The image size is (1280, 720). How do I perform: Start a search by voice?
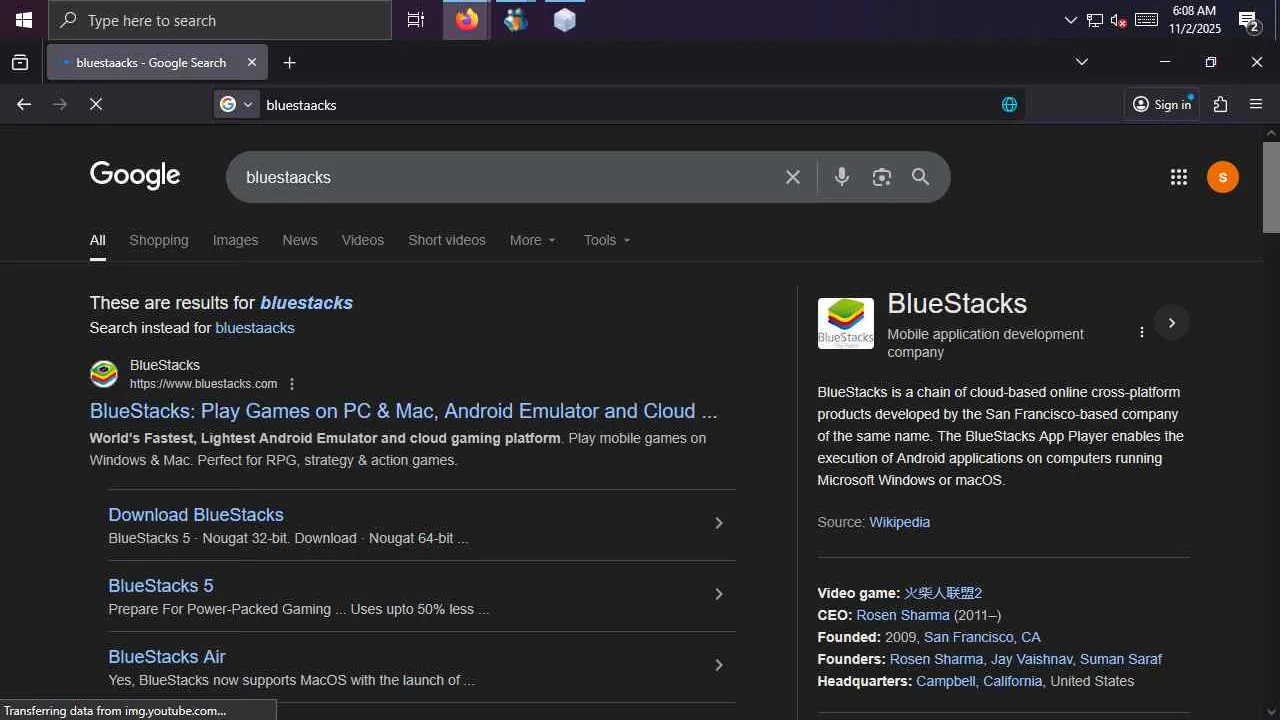click(x=842, y=177)
